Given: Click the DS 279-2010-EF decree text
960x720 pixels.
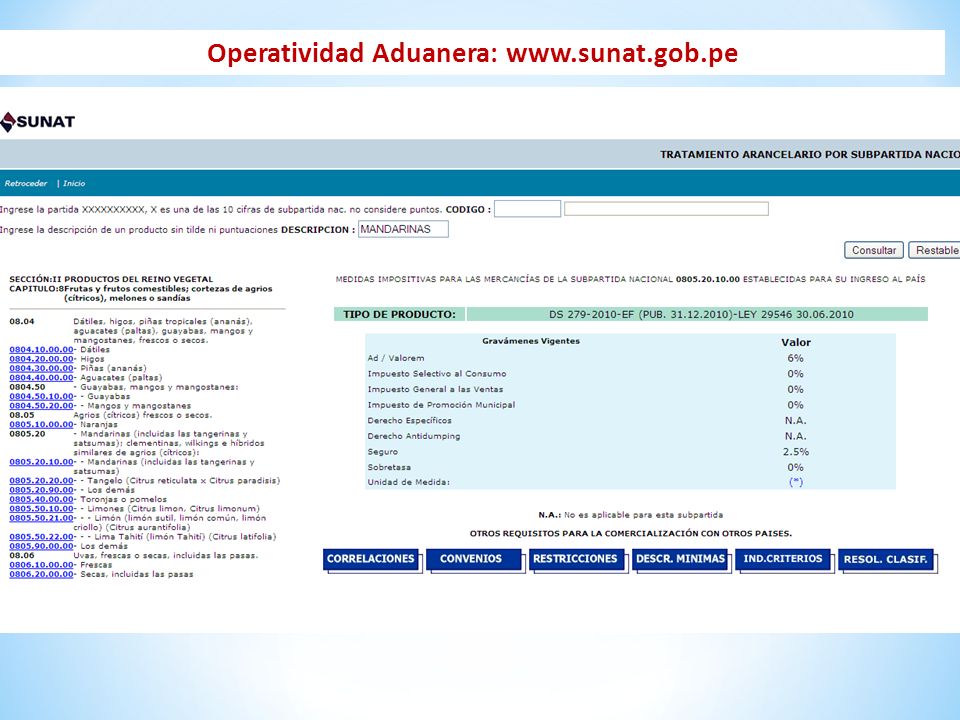Looking at the screenshot, I should coord(701,315).
